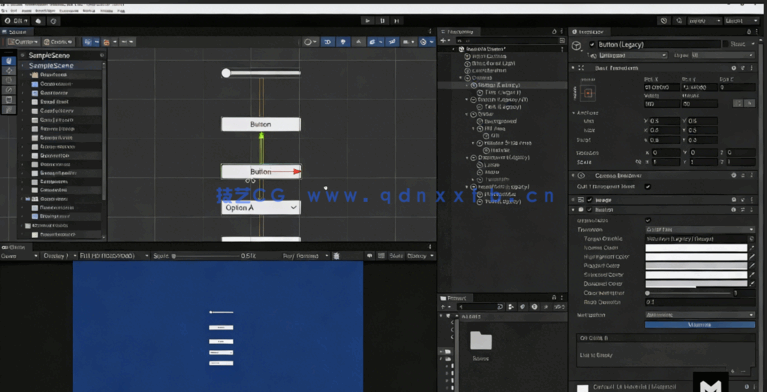The width and height of the screenshot is (767, 392).
Task: Click the Highlighted Color eyedropper
Action: click(752, 257)
